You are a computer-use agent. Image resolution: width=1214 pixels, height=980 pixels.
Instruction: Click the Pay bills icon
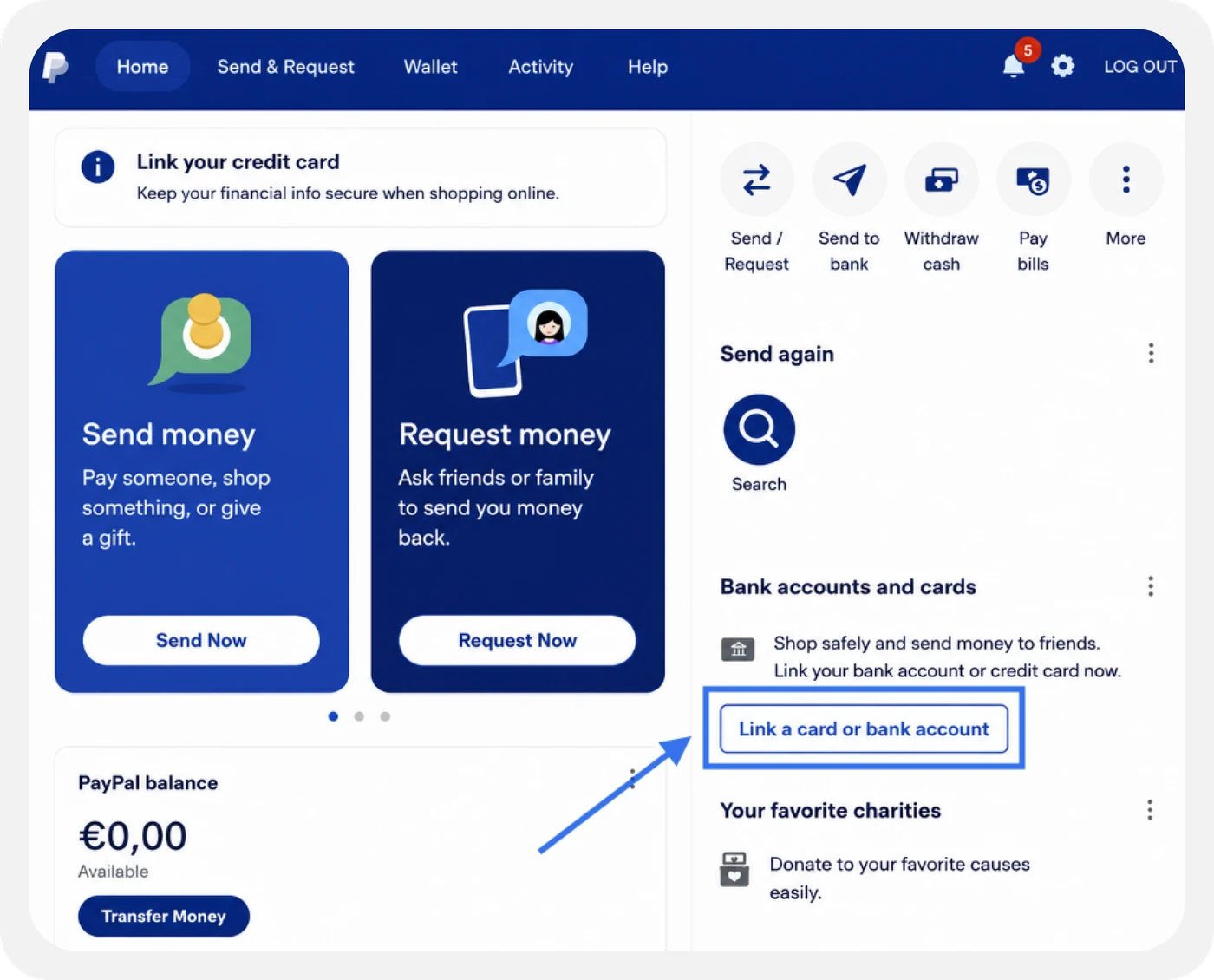point(1034,180)
